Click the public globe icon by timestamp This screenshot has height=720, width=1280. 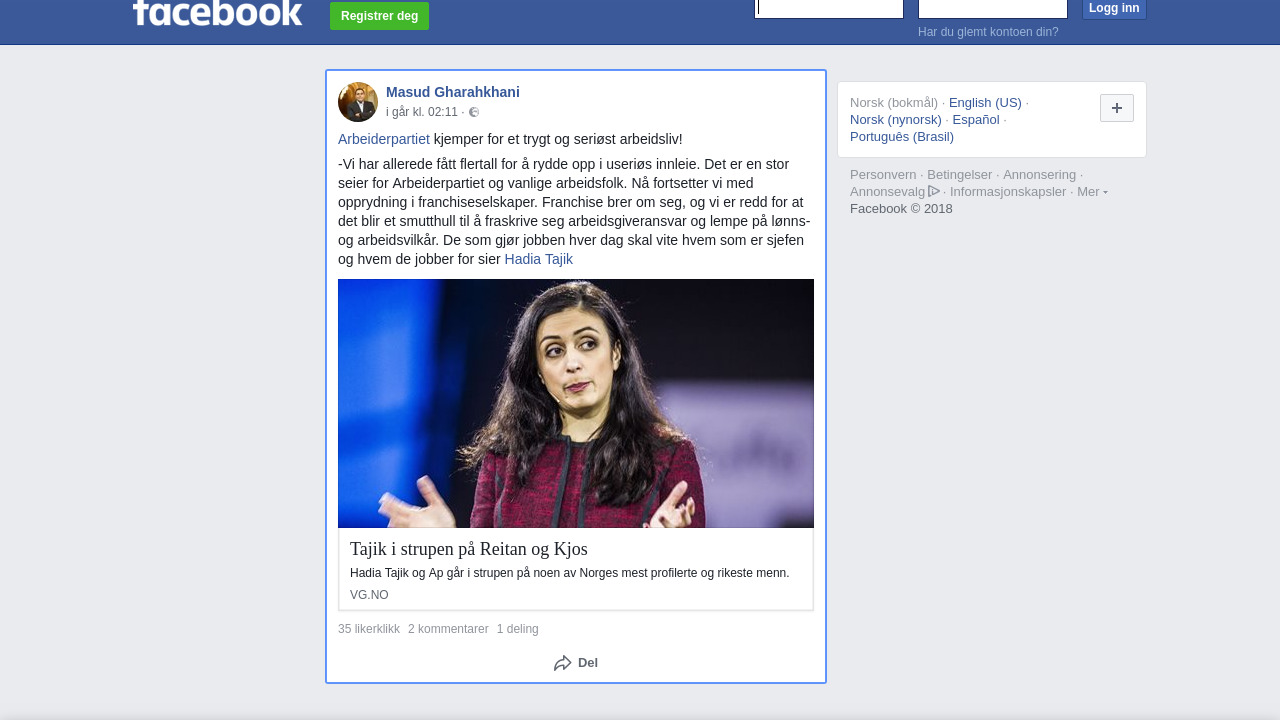474,113
